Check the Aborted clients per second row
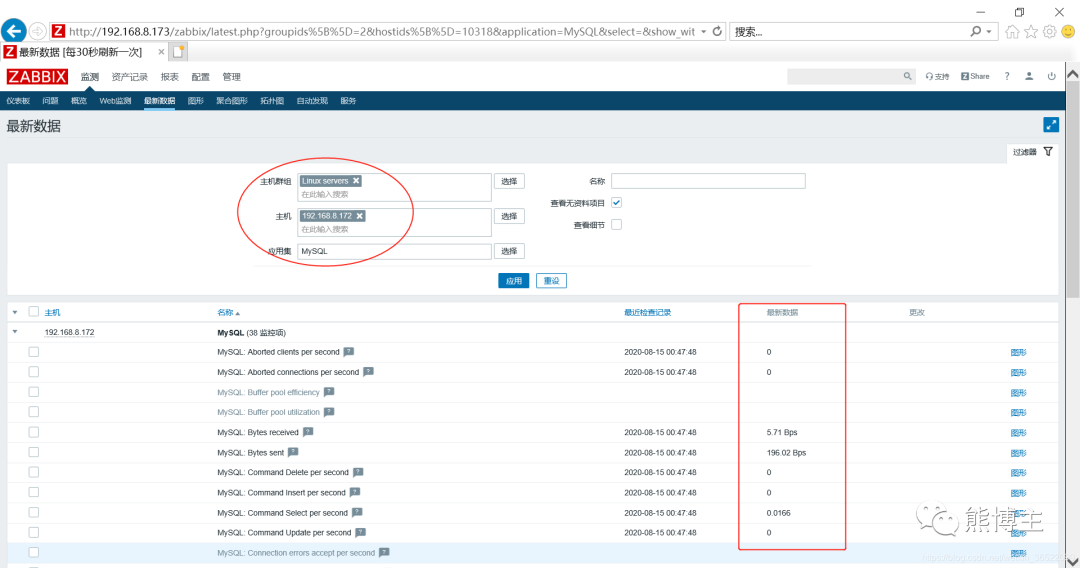This screenshot has height=568, width=1080. click(34, 352)
